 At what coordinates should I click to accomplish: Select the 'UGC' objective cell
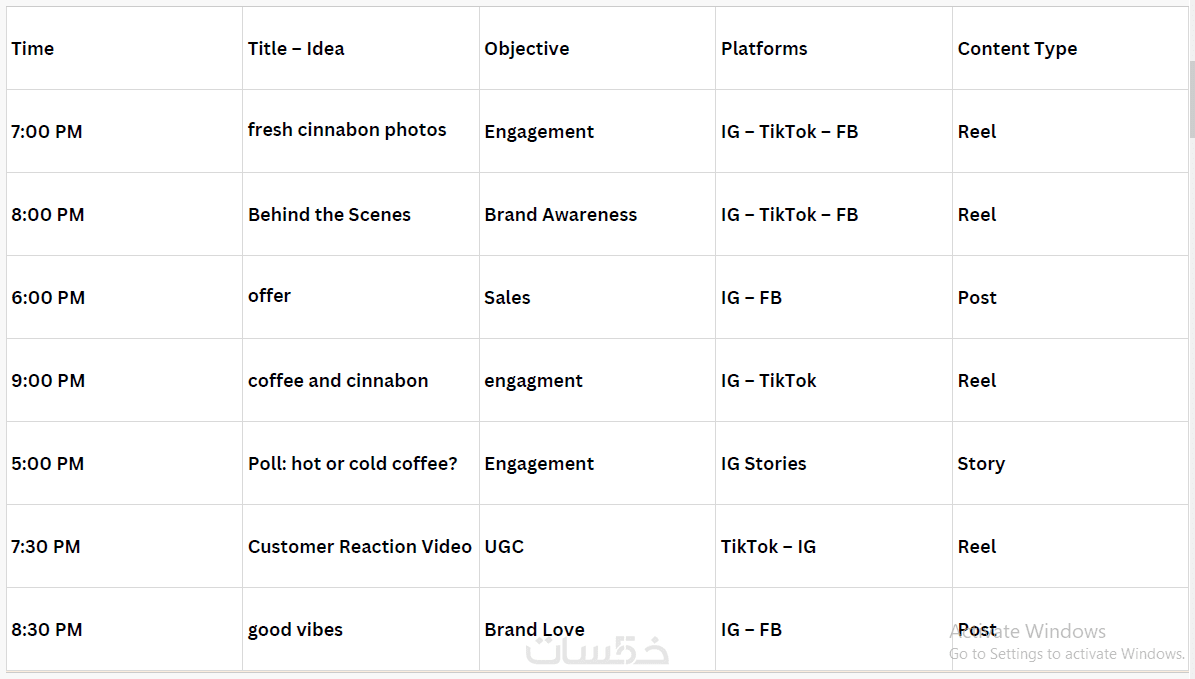click(x=504, y=547)
